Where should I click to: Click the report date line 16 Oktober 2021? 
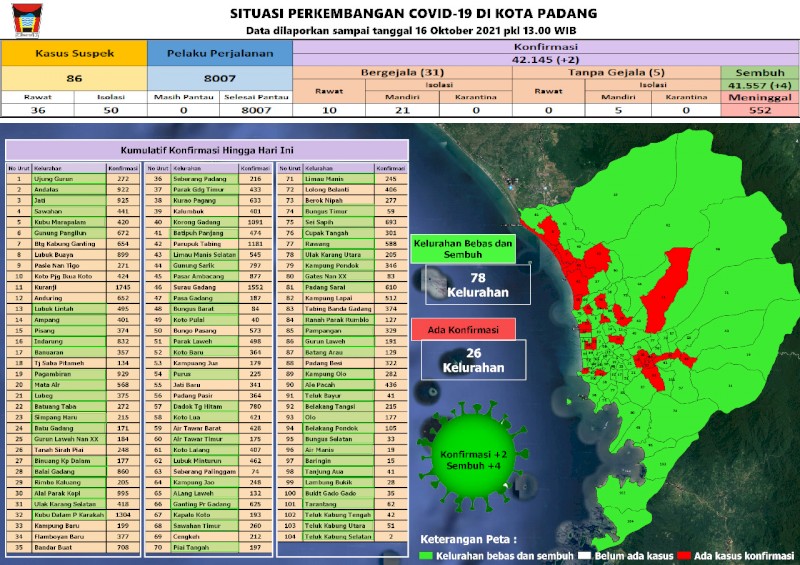pyautogui.click(x=411, y=31)
